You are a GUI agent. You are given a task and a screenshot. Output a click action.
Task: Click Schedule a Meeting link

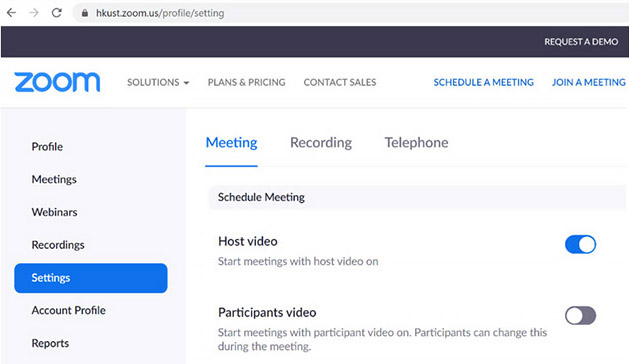pos(483,82)
